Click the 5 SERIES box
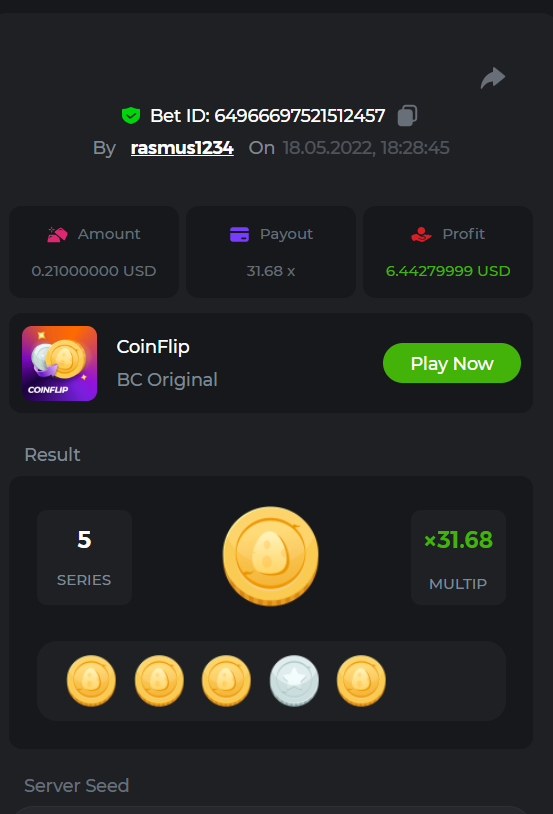Image resolution: width=553 pixels, height=814 pixels. 84,558
